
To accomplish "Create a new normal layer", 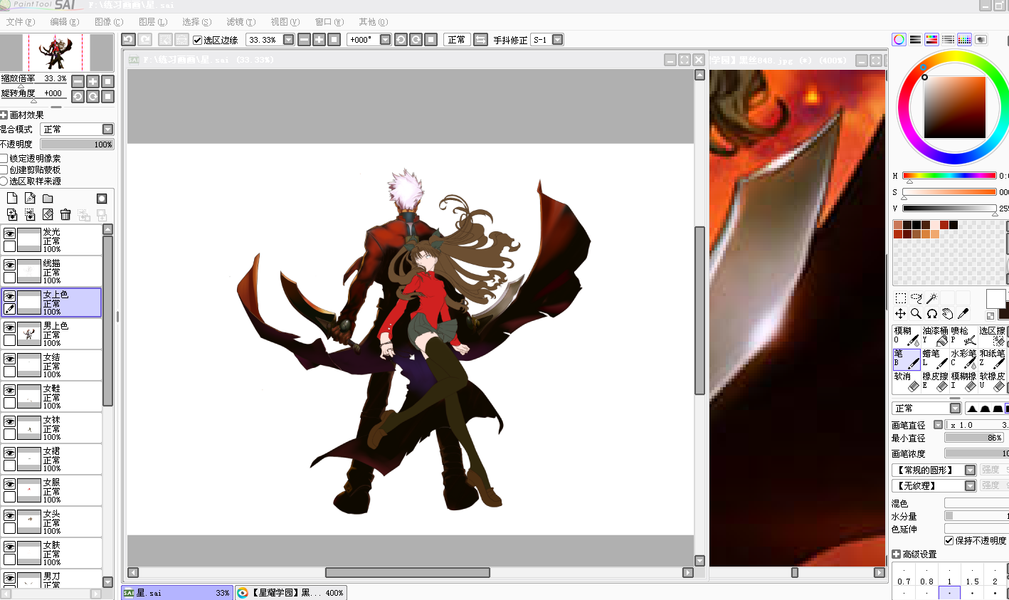I will pos(12,198).
